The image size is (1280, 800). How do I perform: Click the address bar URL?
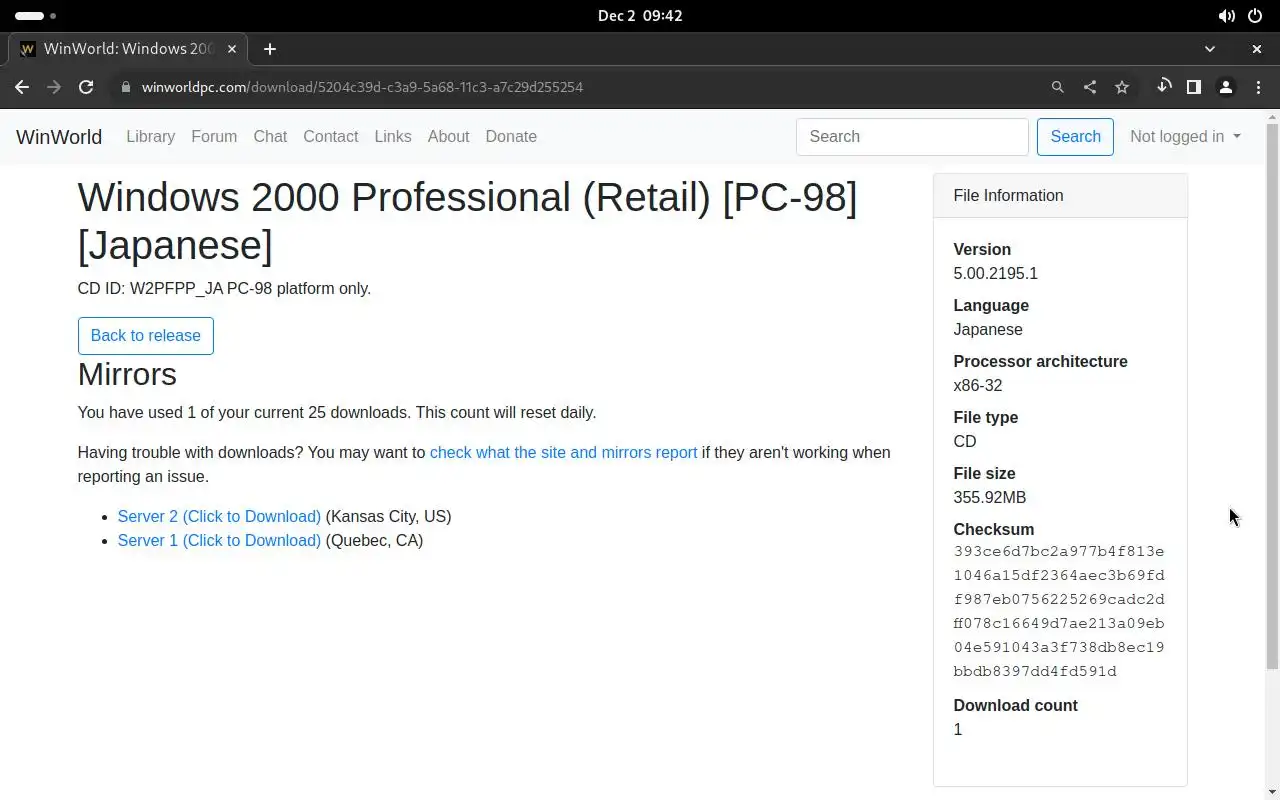[362, 87]
